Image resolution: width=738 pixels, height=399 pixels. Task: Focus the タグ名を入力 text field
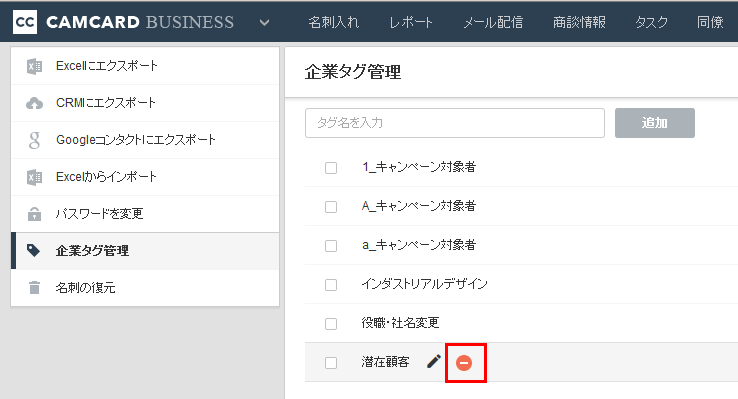tap(455, 123)
